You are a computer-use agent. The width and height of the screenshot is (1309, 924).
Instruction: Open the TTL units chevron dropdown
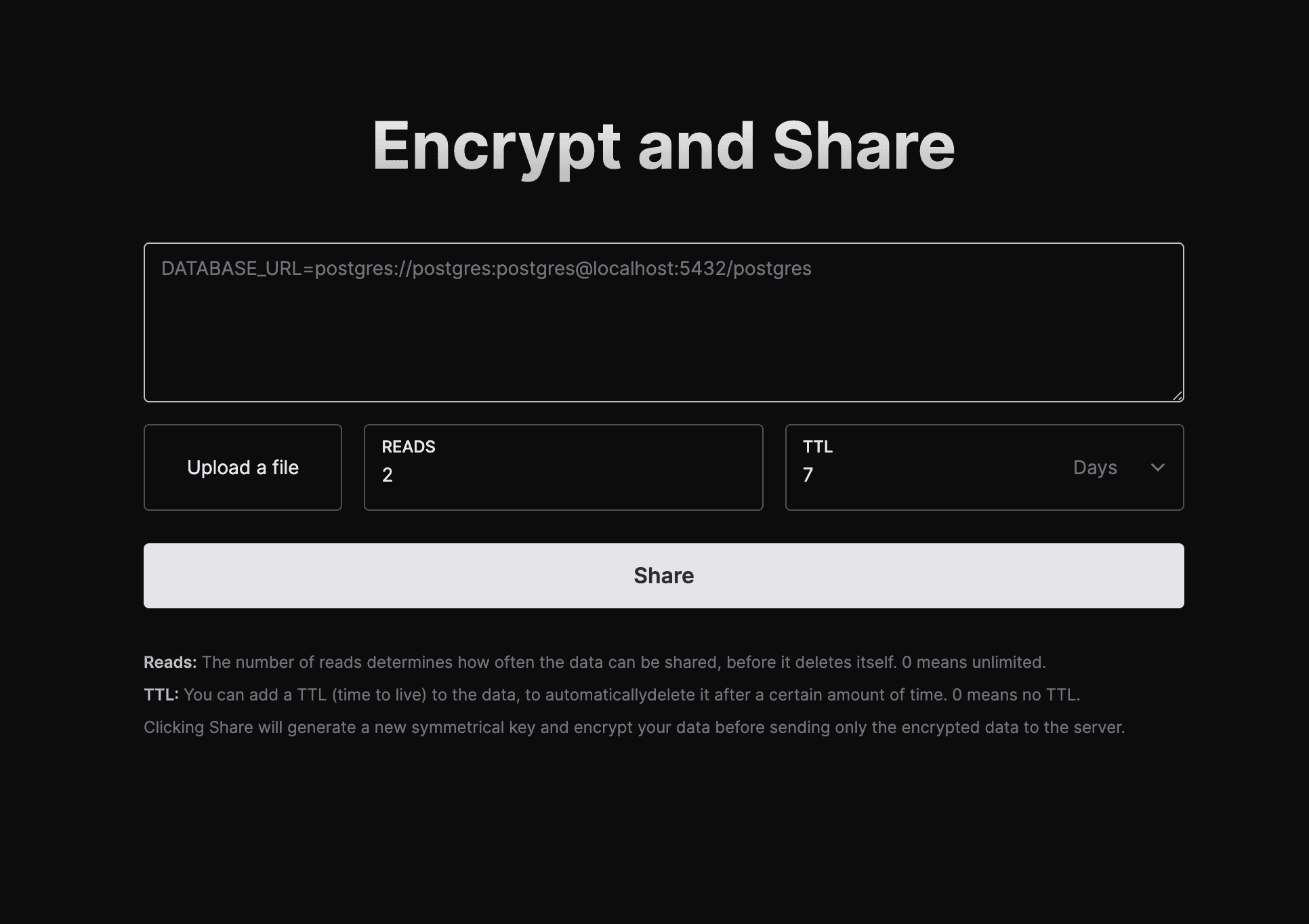click(x=1159, y=467)
